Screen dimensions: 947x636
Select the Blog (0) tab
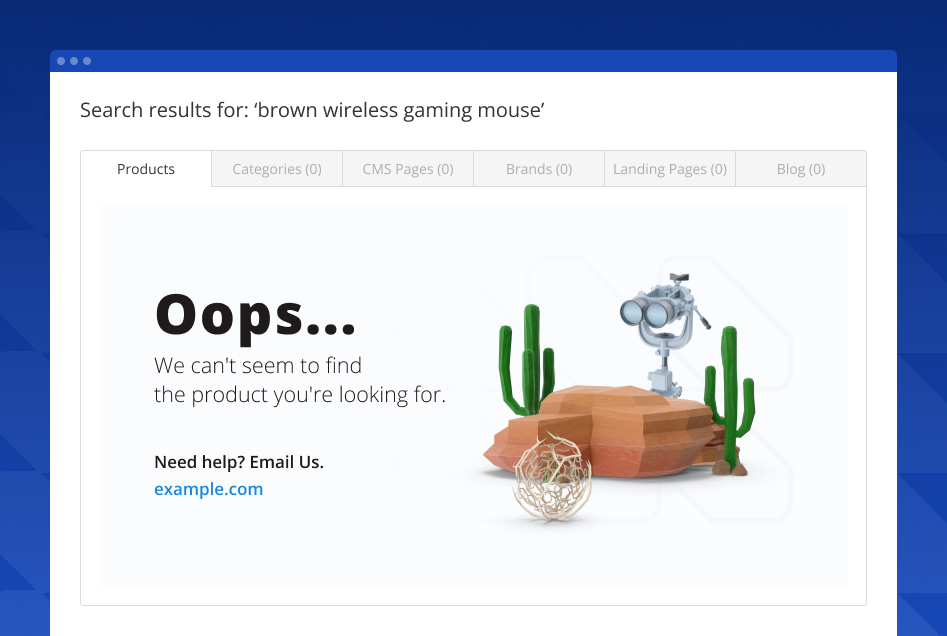[801, 169]
